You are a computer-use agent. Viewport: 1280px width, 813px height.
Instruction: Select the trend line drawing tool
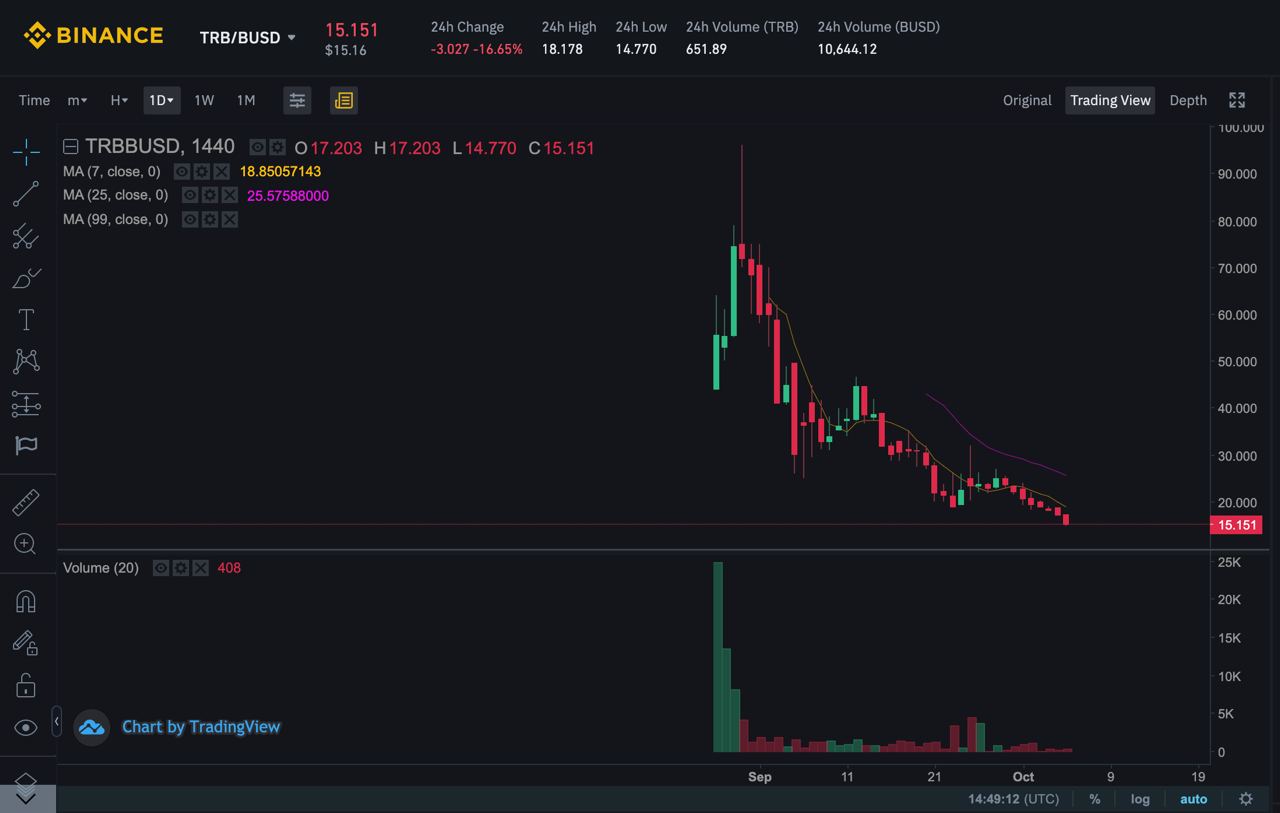pyautogui.click(x=26, y=194)
